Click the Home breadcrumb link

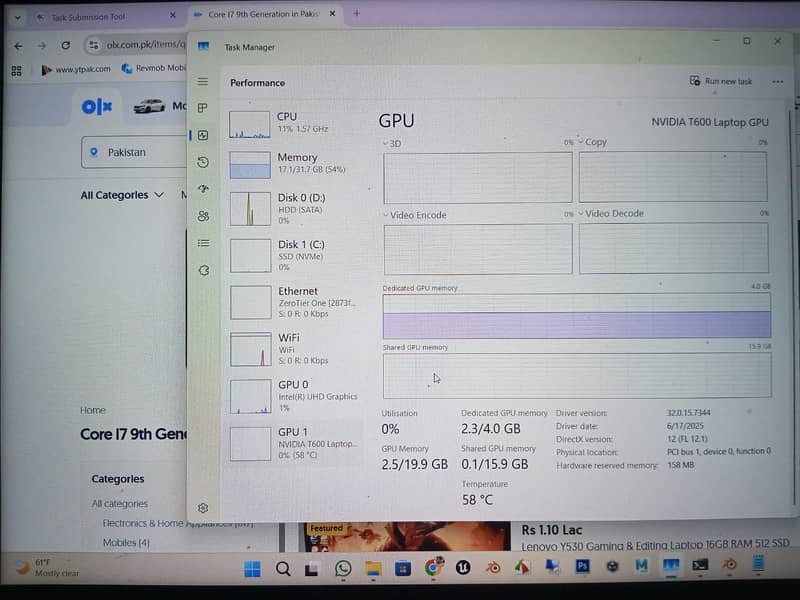(93, 410)
